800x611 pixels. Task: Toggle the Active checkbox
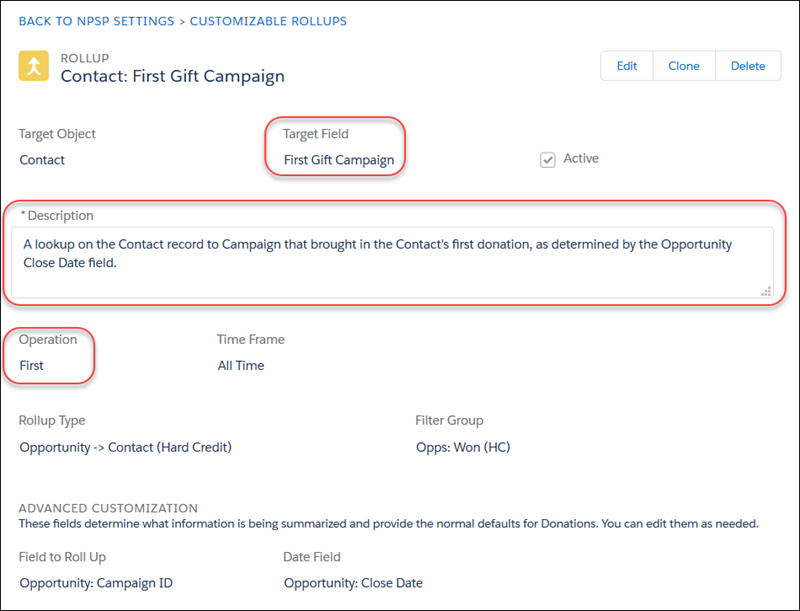(547, 160)
